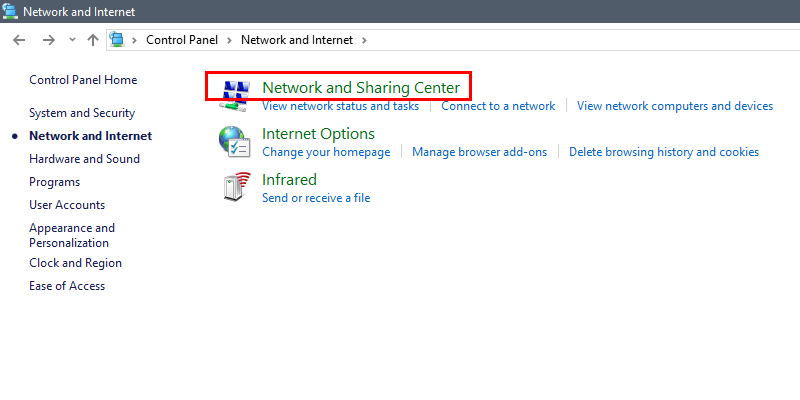Screen dimensions: 800x400
Task: Select Hardware and Sound category
Action: coord(84,159)
